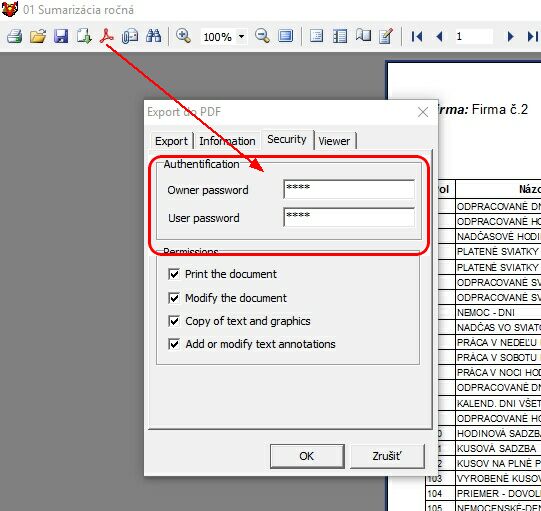
Task: Select the Security tab
Action: point(287,139)
